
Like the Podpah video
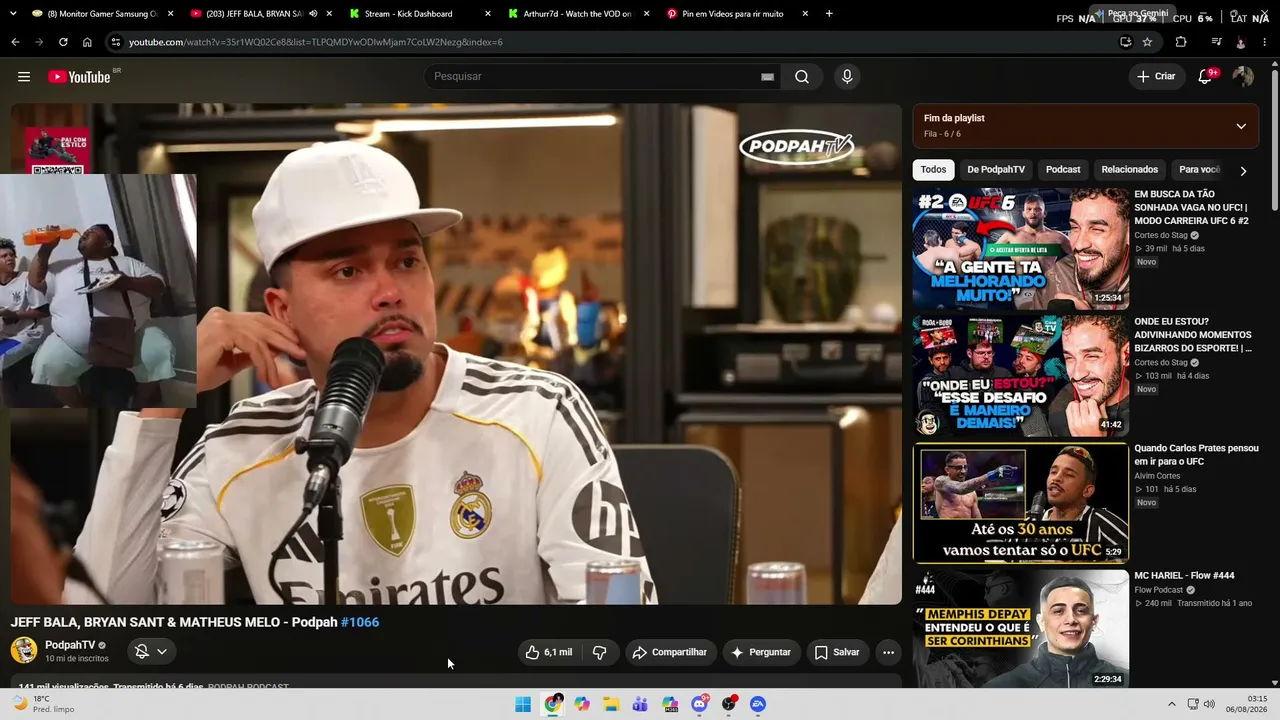pos(549,652)
